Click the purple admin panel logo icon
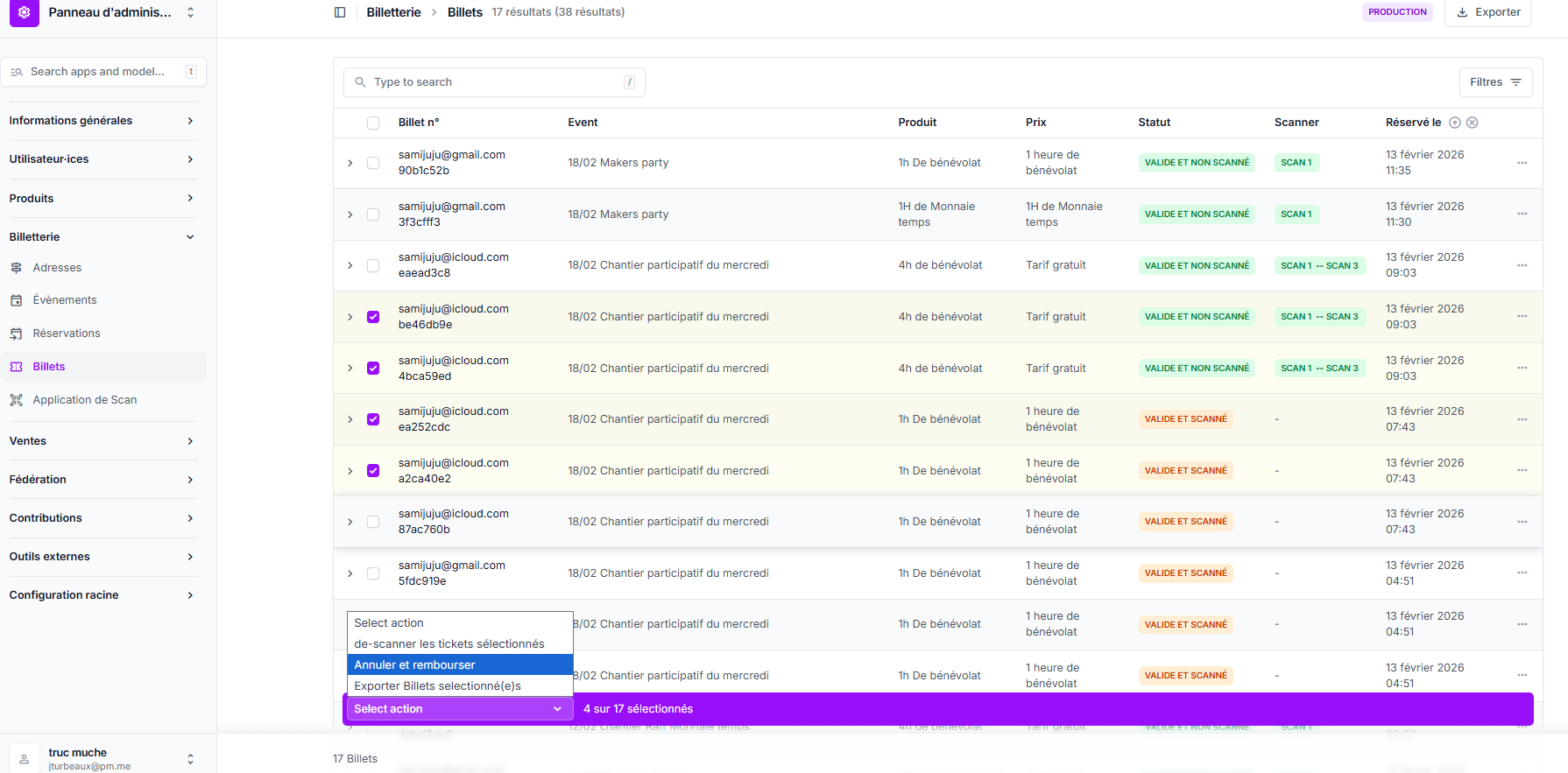Viewport: 1568px width, 773px height. [25, 12]
